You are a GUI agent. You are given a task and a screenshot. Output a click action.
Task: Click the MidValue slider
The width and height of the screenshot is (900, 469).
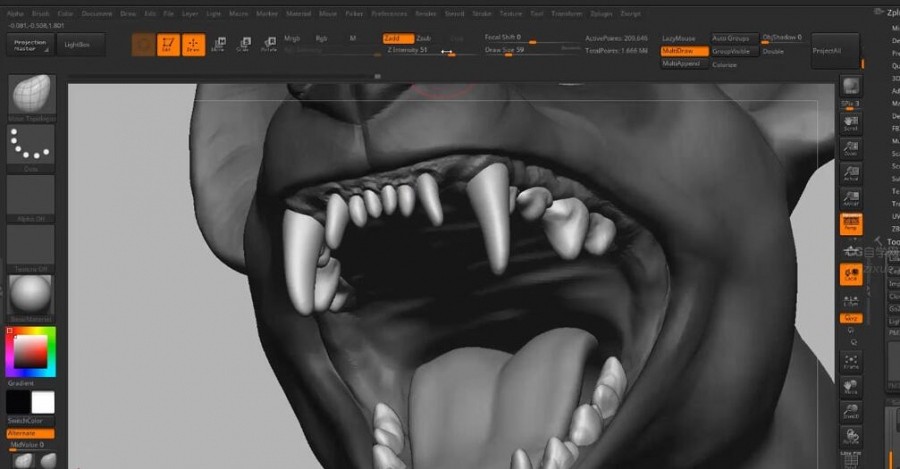(x=31, y=446)
